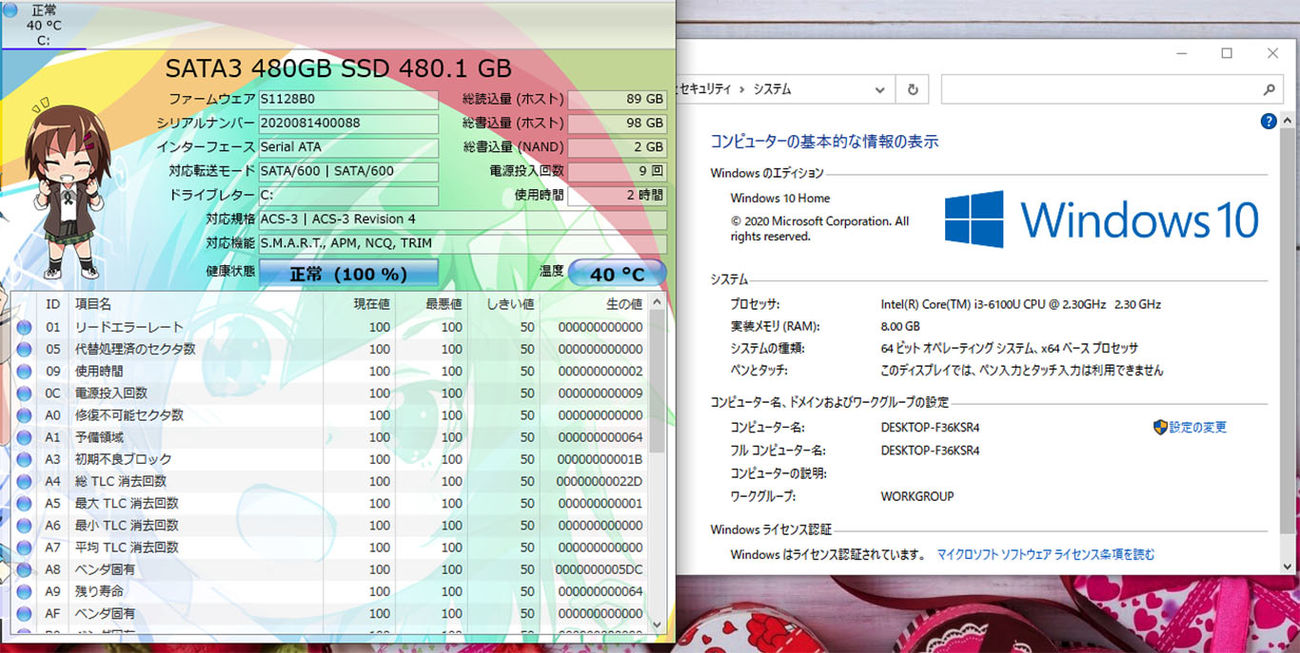Click the Windows 10 logo
Image resolution: width=1300 pixels, height=653 pixels.
pyautogui.click(x=1101, y=219)
